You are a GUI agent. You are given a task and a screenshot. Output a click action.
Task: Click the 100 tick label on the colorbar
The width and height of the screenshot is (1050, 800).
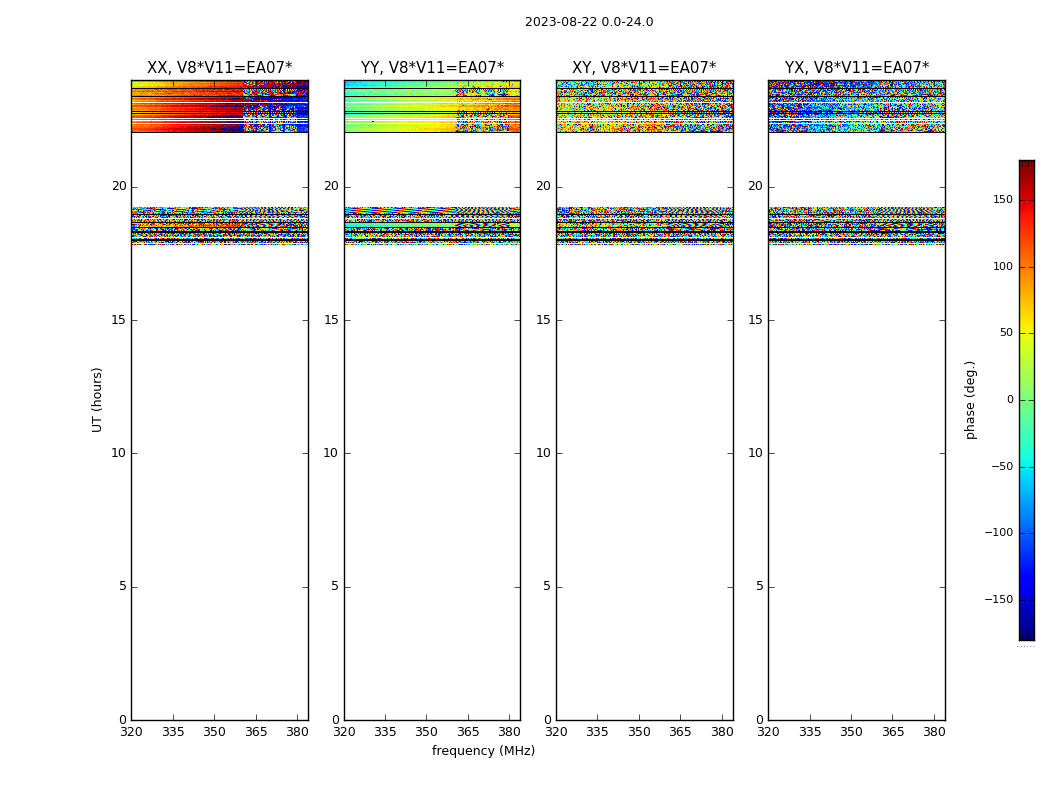pyautogui.click(x=1003, y=266)
